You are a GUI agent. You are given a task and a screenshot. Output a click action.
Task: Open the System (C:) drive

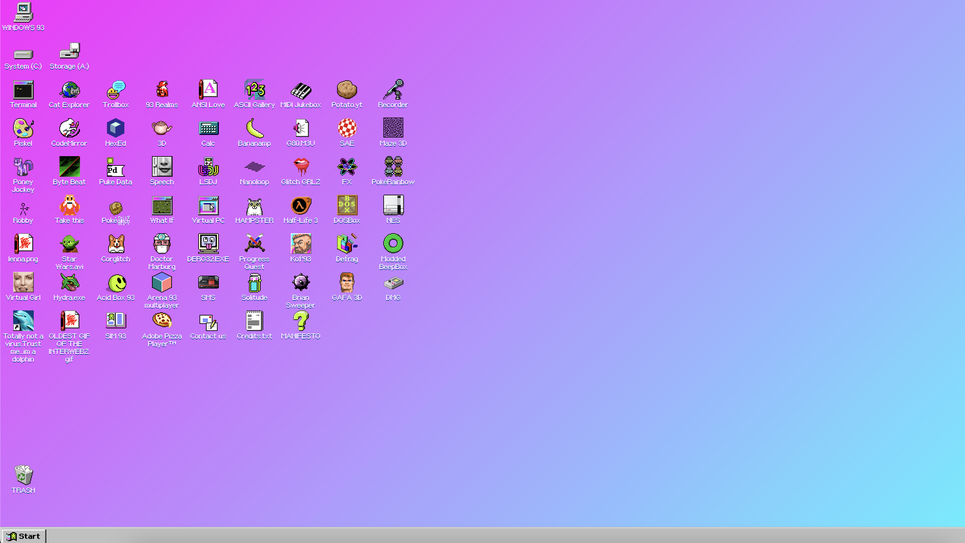coord(23,53)
